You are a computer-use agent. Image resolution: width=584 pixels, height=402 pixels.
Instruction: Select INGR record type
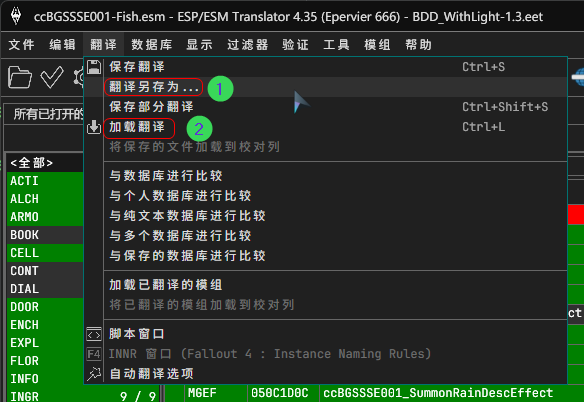point(84,395)
